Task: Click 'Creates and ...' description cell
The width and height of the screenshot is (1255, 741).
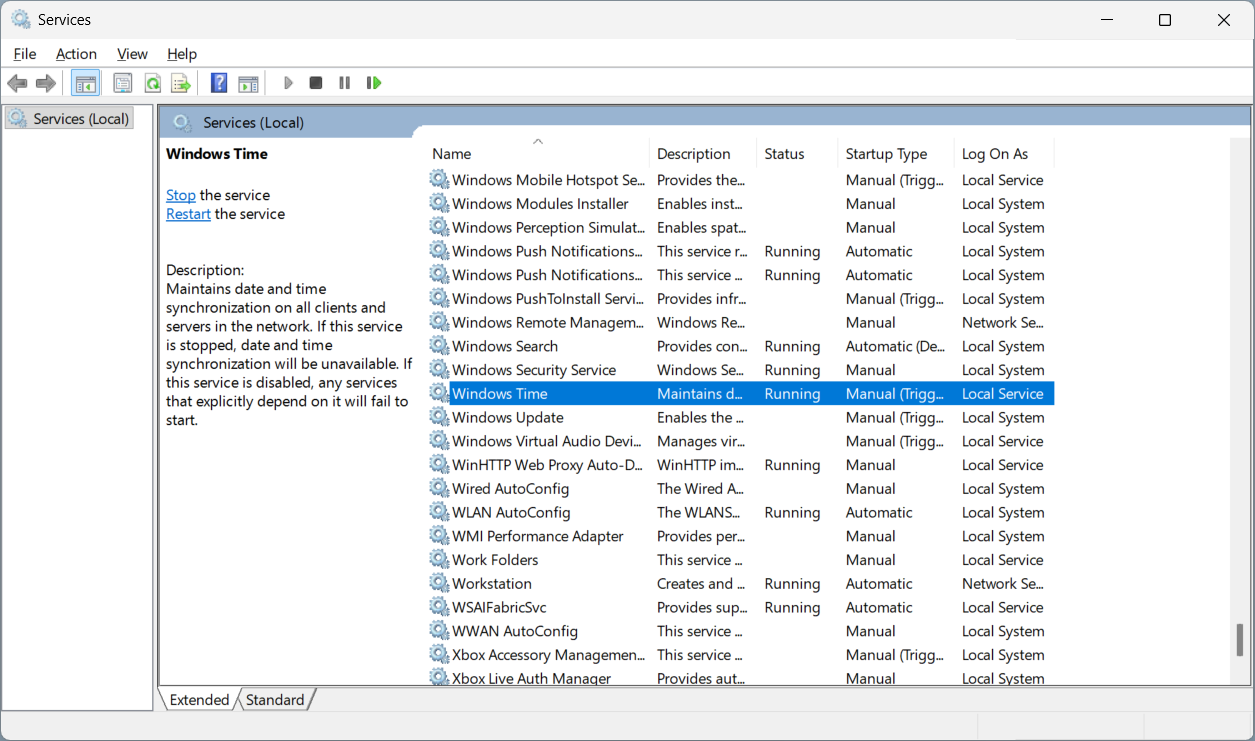Action: click(701, 583)
